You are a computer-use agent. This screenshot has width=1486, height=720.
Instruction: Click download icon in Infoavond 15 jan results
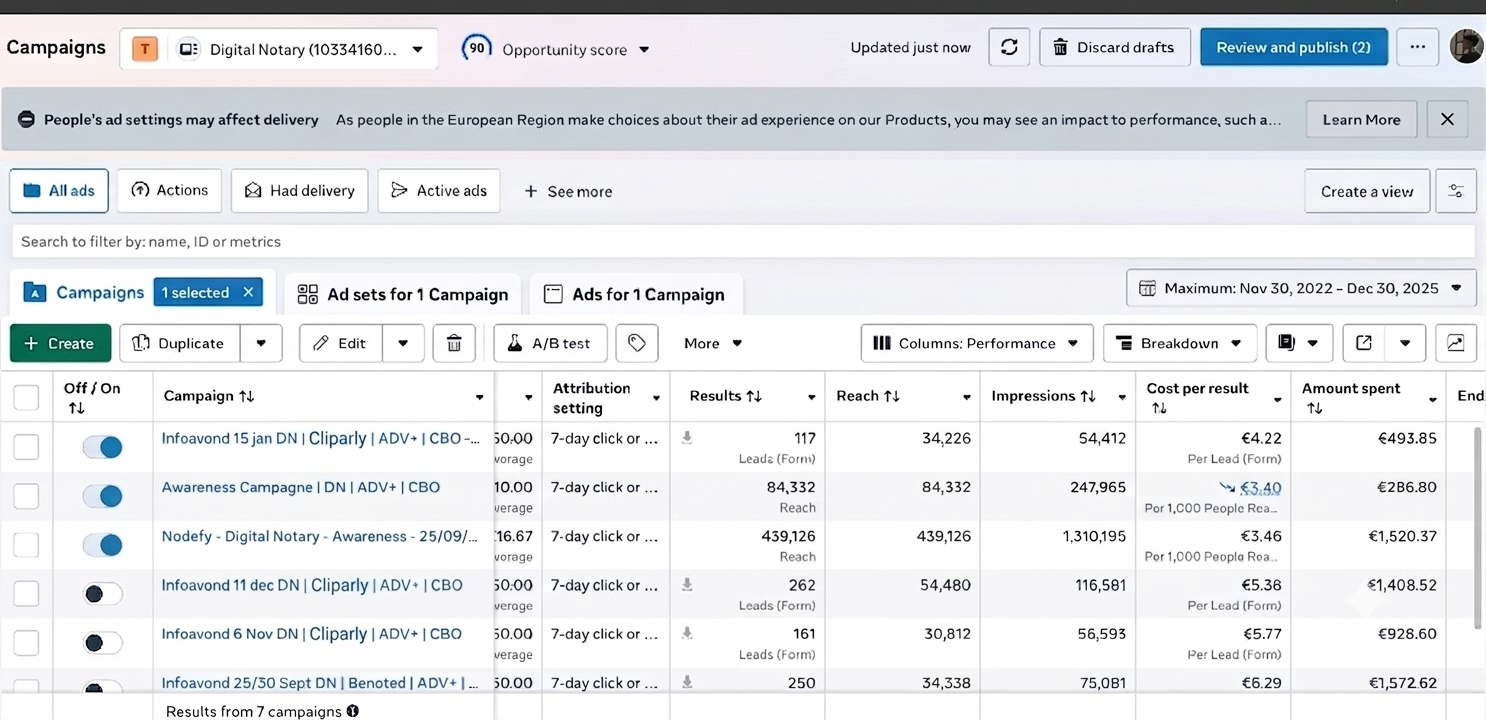click(x=687, y=437)
